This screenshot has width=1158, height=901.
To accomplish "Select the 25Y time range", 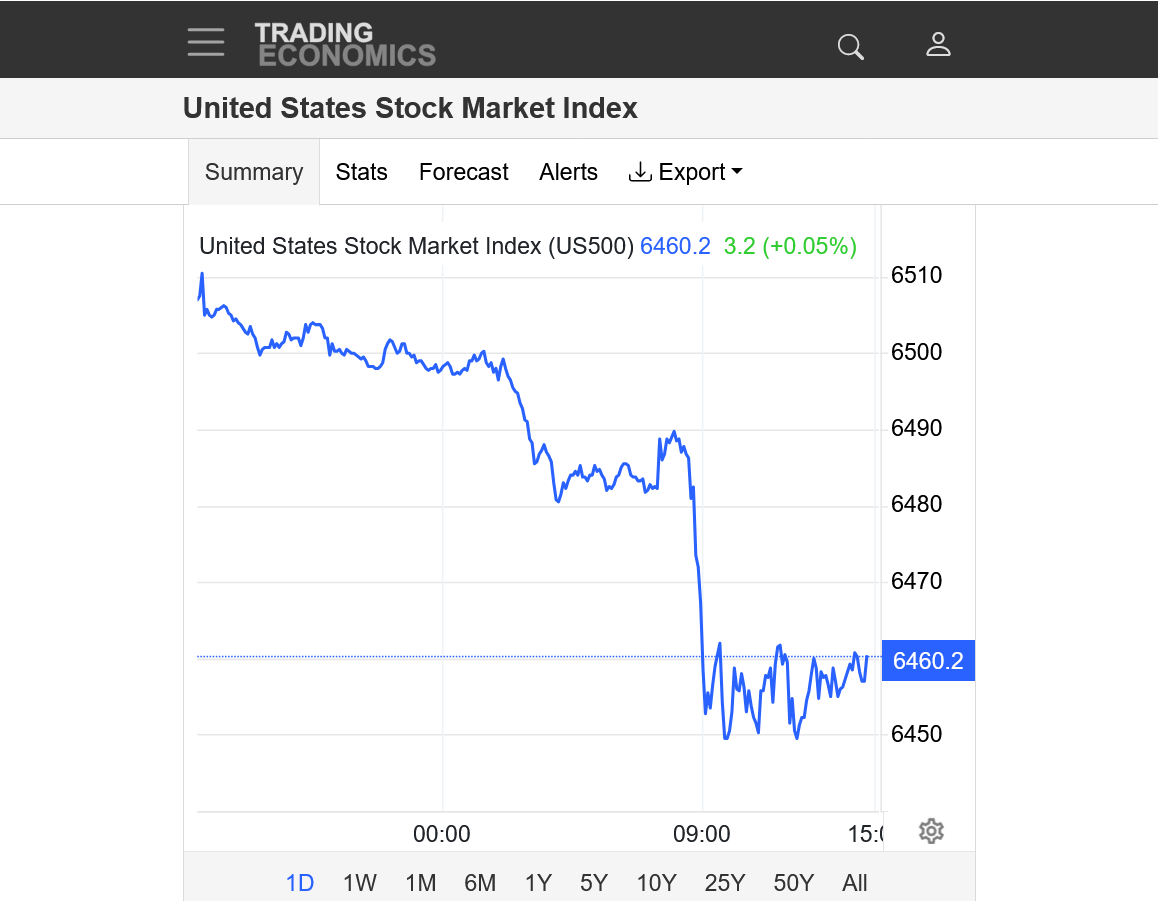I will click(x=725, y=883).
